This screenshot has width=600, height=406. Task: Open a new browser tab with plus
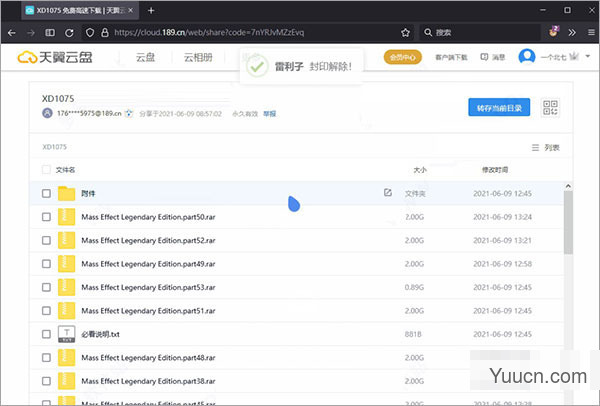[151, 11]
